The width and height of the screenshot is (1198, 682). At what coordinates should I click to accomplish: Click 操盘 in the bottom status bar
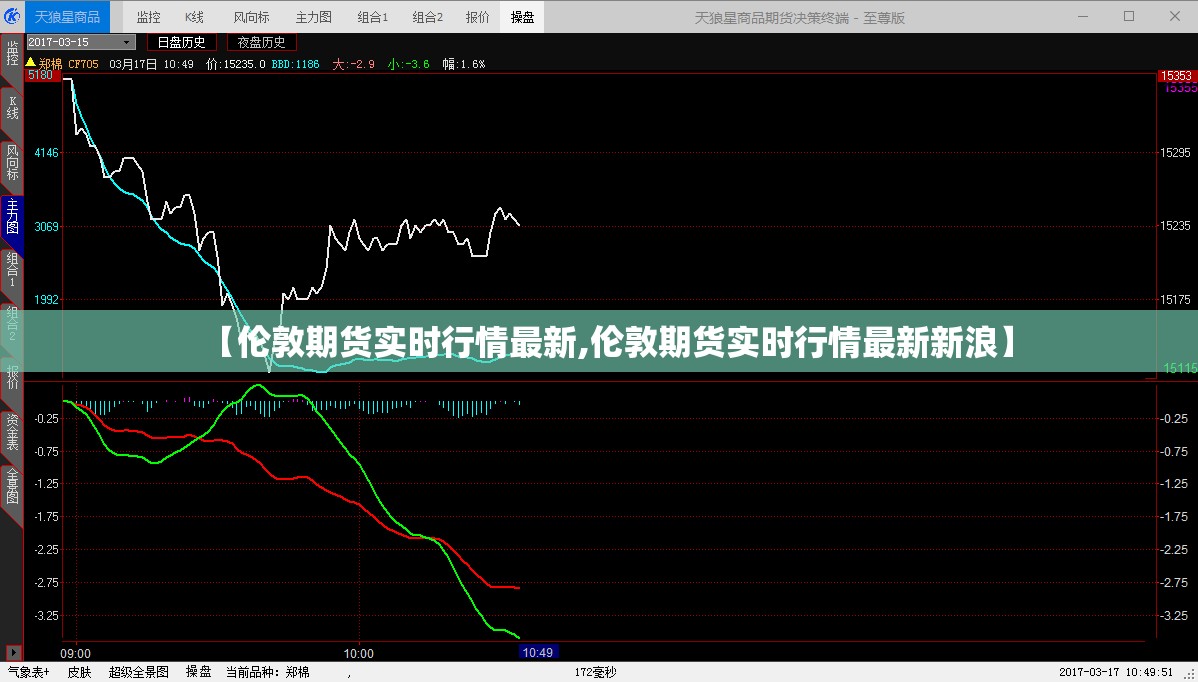(x=199, y=673)
